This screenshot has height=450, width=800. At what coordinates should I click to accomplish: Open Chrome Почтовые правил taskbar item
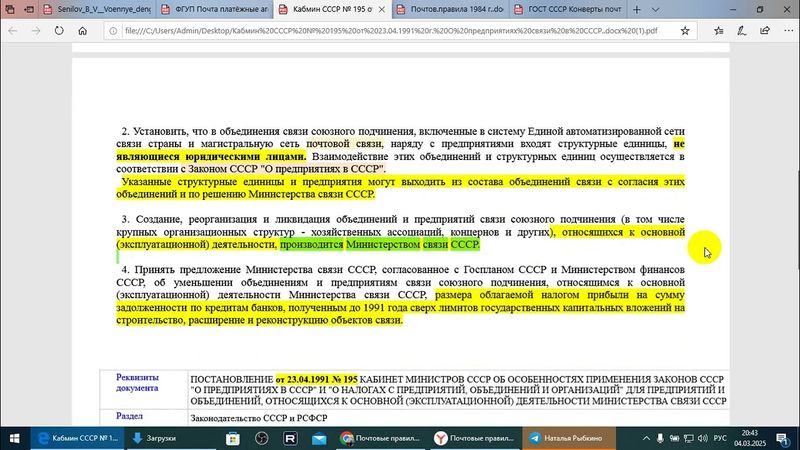point(381,438)
